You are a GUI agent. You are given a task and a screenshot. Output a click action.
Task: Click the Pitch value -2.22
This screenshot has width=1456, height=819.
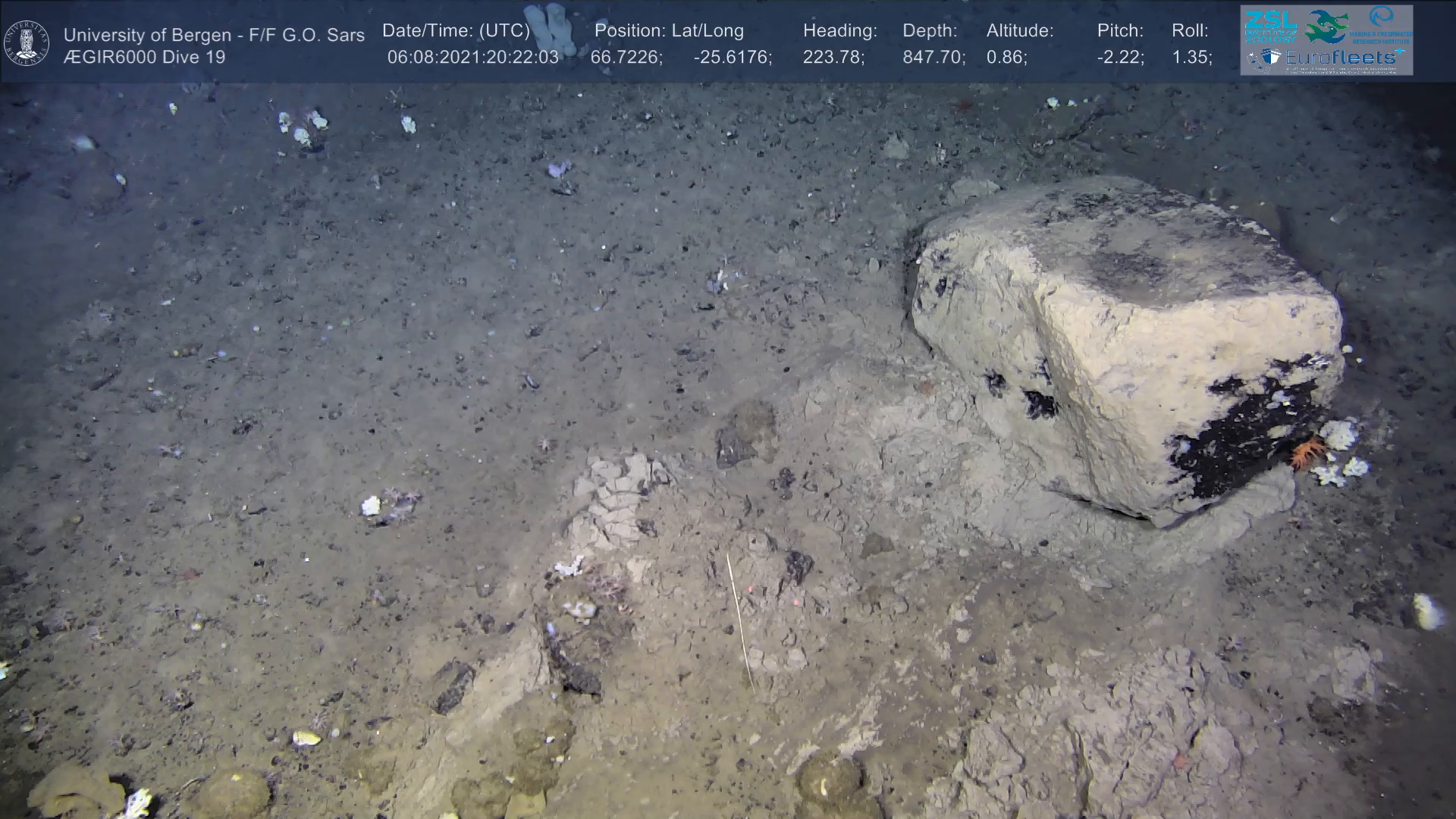[1120, 57]
